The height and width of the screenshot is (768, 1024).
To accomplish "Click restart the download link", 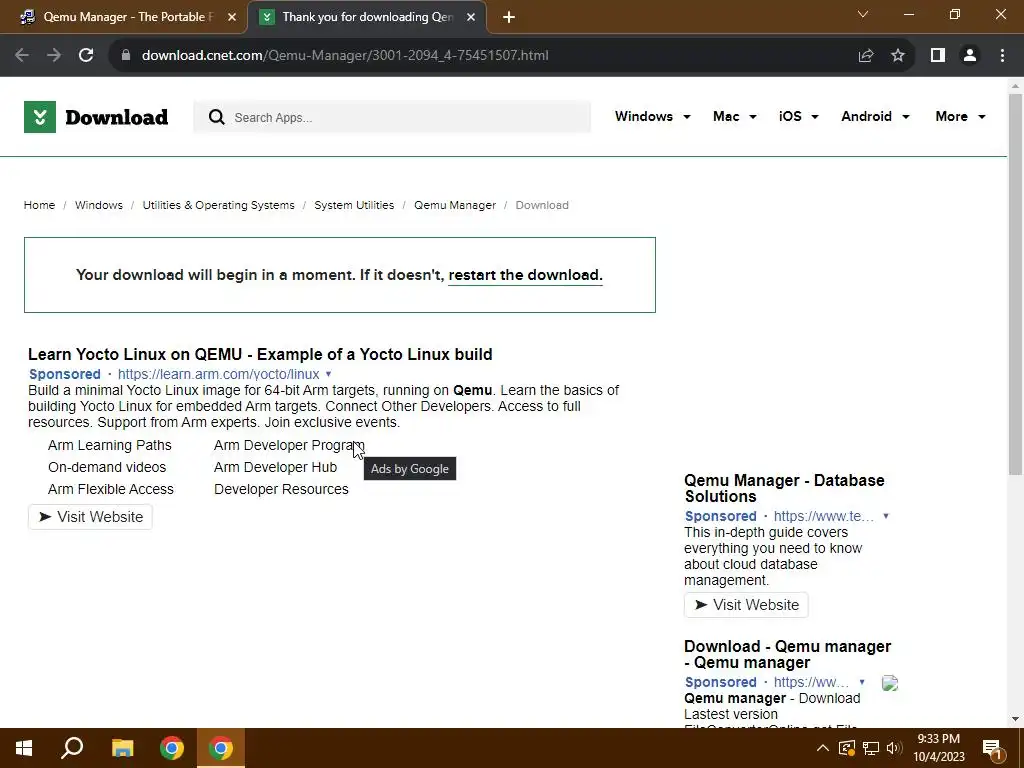I will point(525,275).
